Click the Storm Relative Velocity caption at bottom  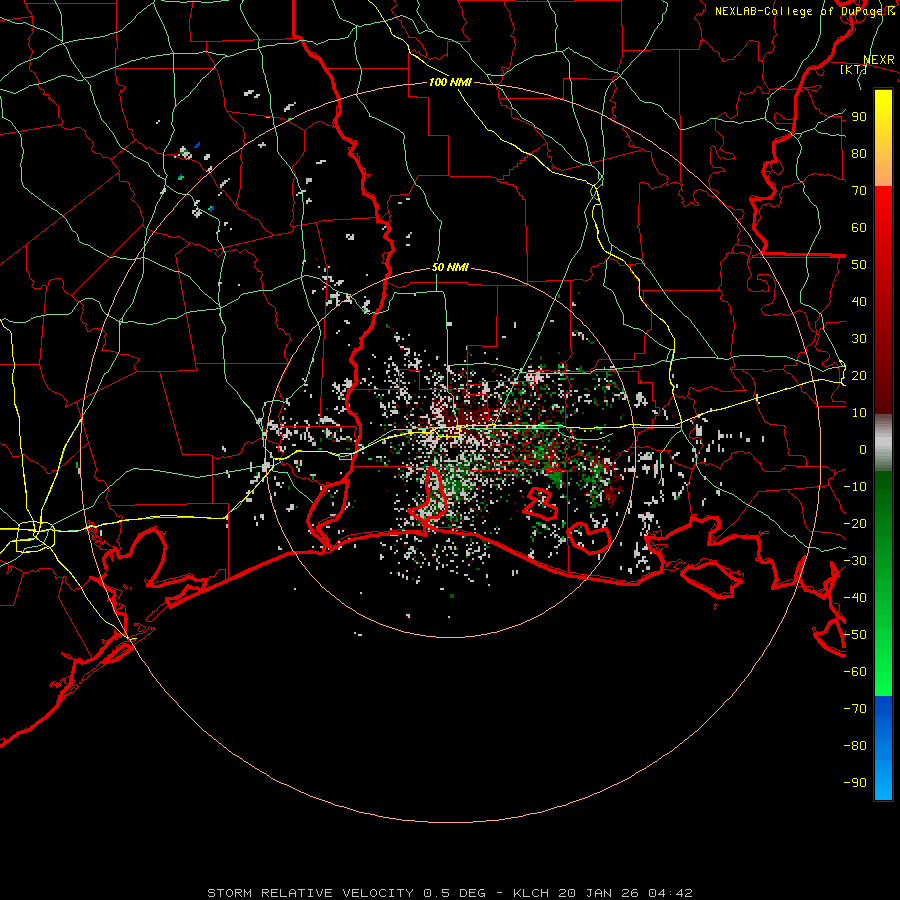(450, 893)
